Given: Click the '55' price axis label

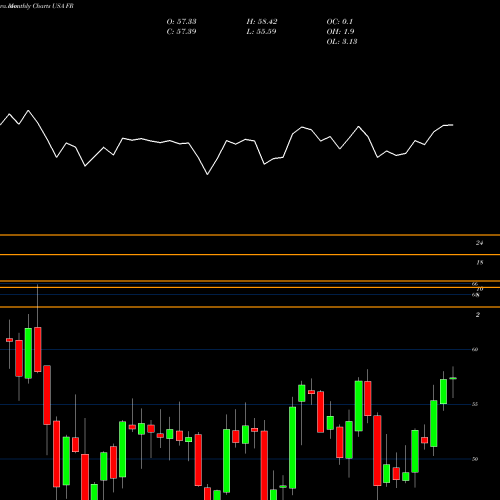Looking at the screenshot, I should (475, 404).
